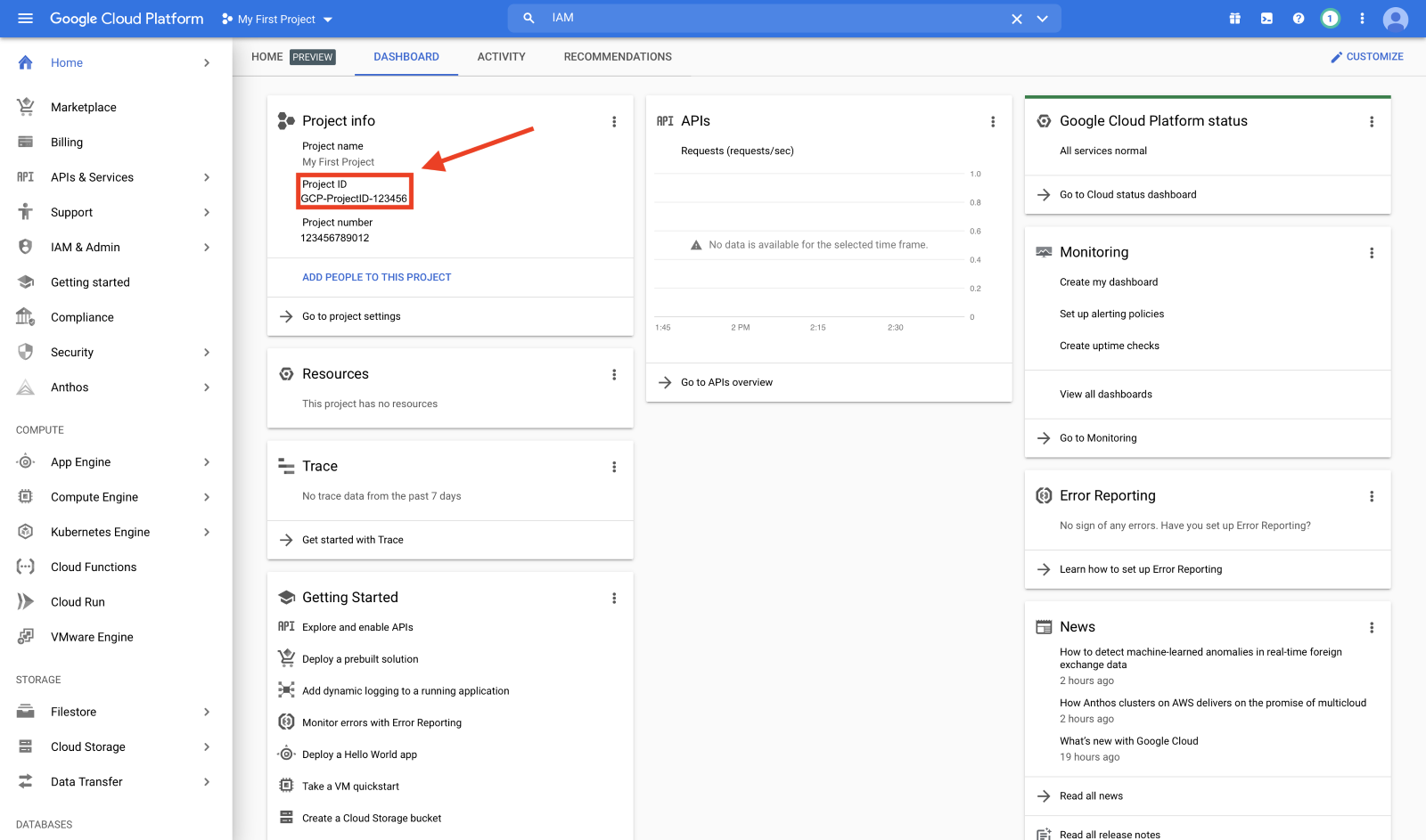Click Set up alerting policies
The image size is (1426, 840).
(x=1111, y=314)
